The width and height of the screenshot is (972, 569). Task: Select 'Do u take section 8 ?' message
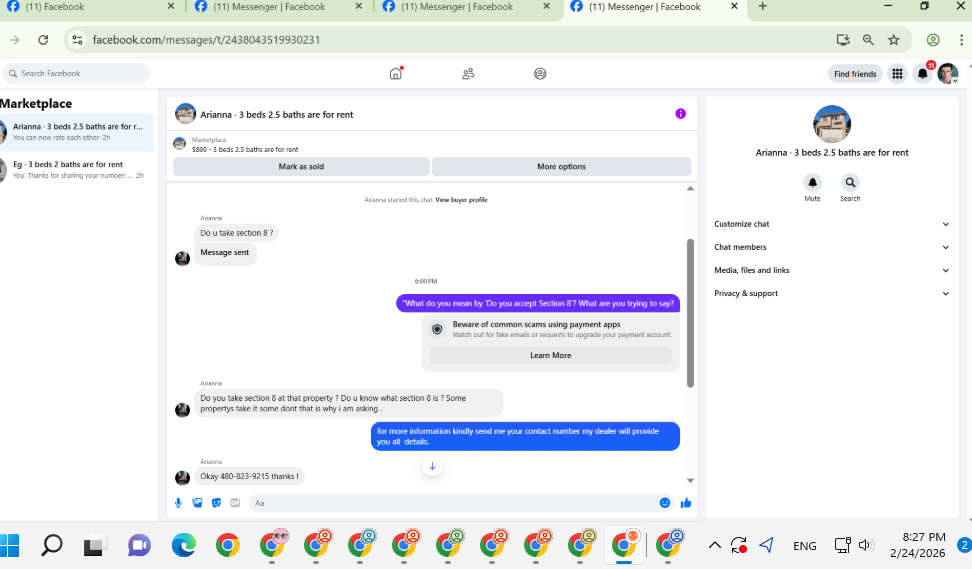coord(237,233)
